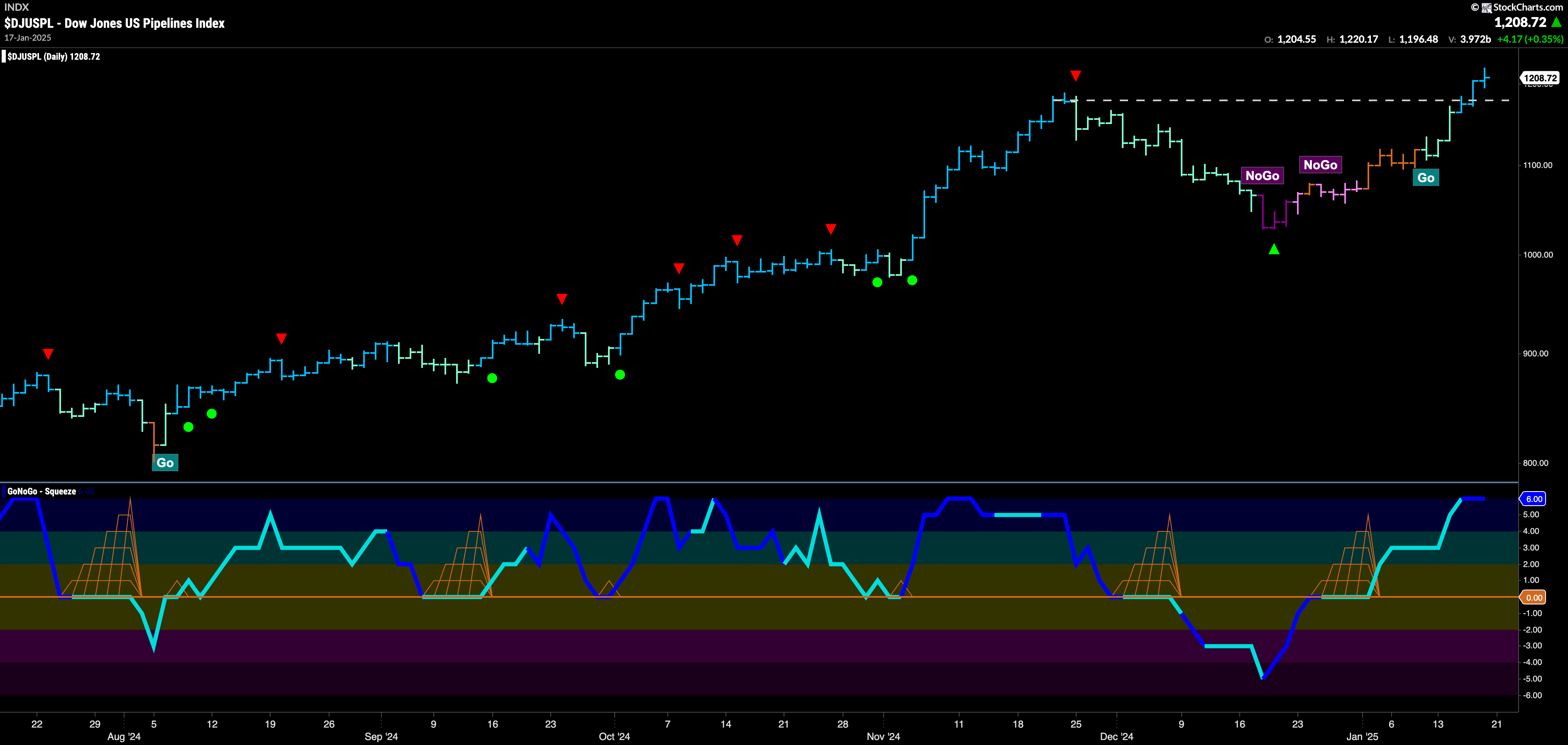This screenshot has height=745, width=1568.
Task: Click the orange squeeze grid in early January
Action: point(1344,556)
